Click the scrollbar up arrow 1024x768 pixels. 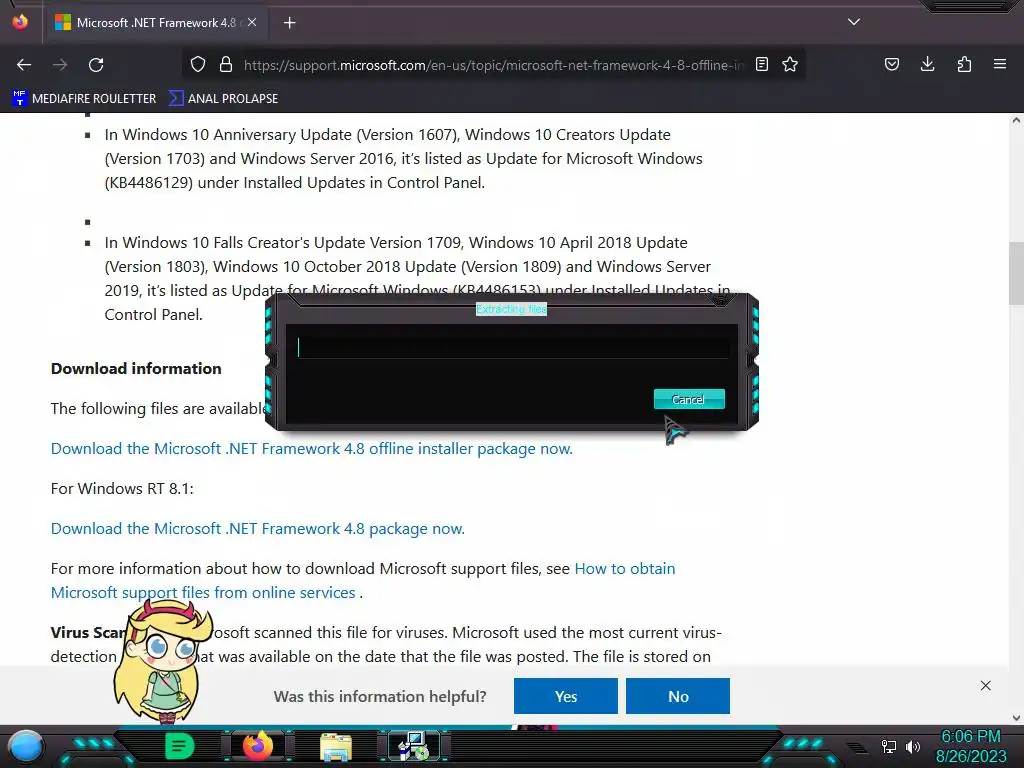1016,120
